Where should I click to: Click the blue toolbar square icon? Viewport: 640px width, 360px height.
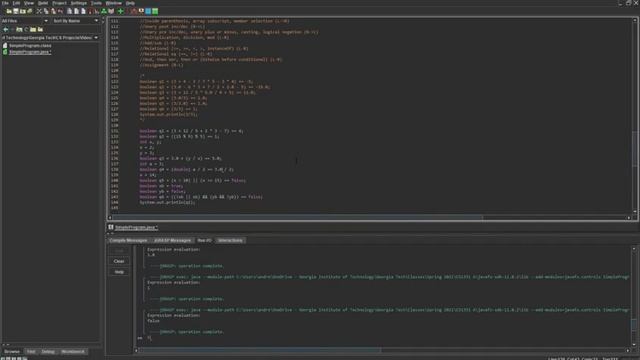tap(148, 11)
